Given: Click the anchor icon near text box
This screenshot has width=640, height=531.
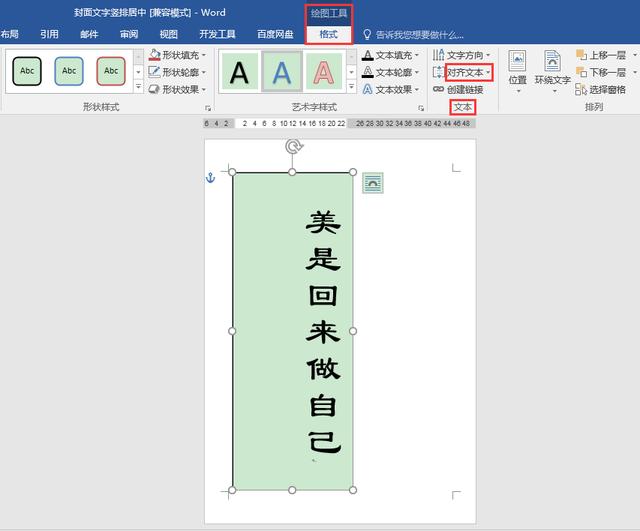Looking at the screenshot, I should pyautogui.click(x=211, y=178).
